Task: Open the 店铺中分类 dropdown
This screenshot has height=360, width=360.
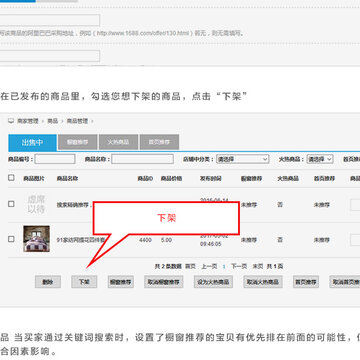Action: point(243,159)
